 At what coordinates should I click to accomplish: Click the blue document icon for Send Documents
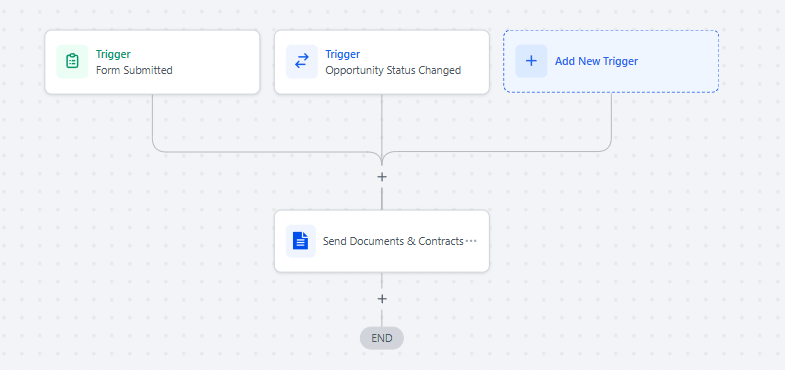coord(300,241)
